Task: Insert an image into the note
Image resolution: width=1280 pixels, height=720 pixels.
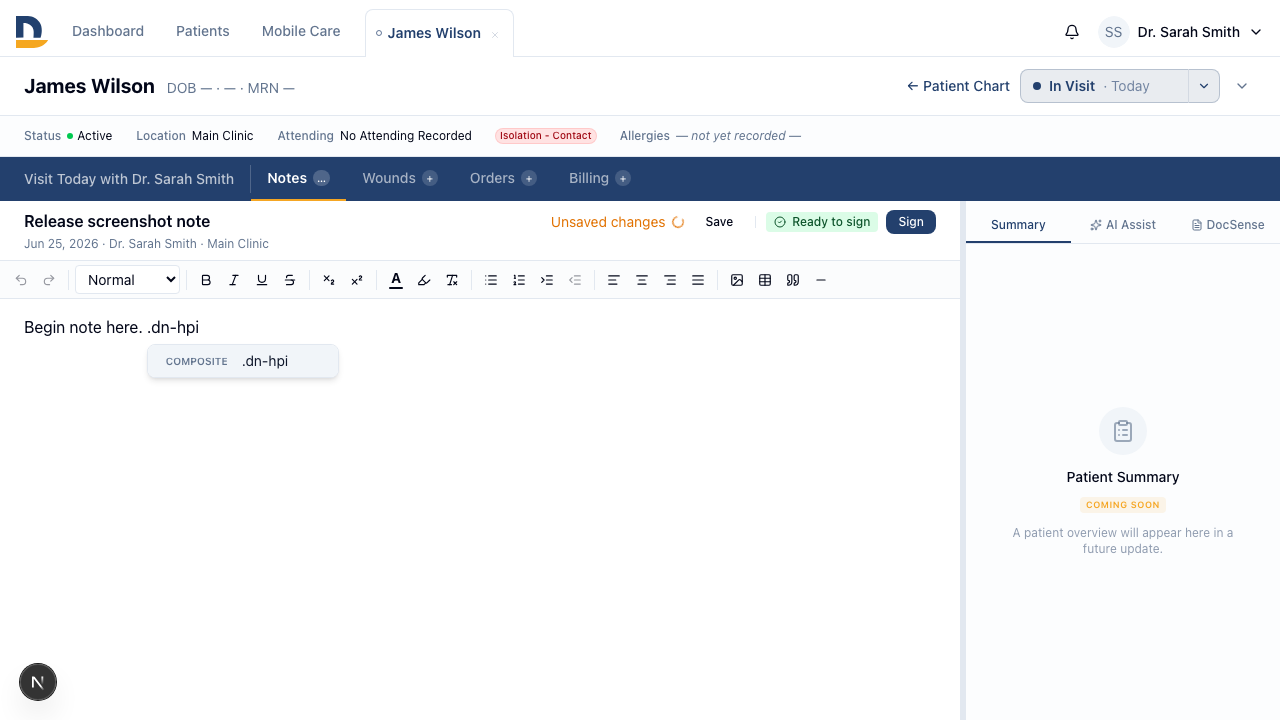Action: (x=737, y=280)
